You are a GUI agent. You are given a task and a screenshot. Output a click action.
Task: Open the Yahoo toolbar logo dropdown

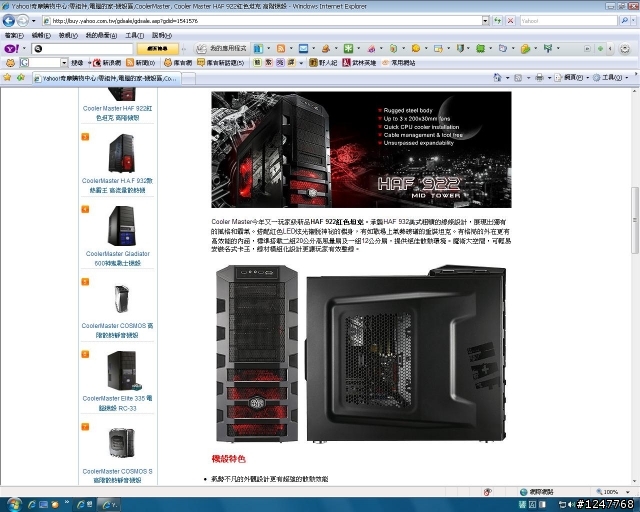click(24, 49)
